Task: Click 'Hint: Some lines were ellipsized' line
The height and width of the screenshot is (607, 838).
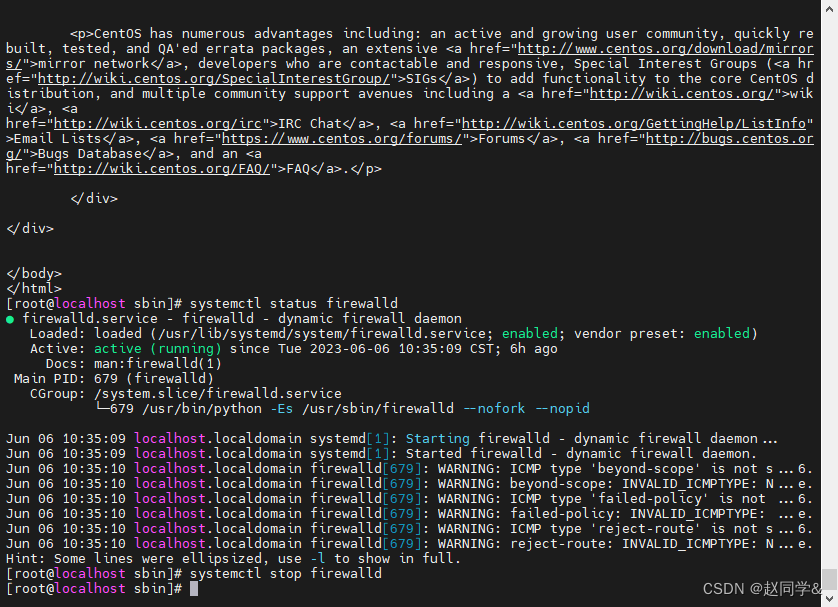Action: [x=233, y=558]
